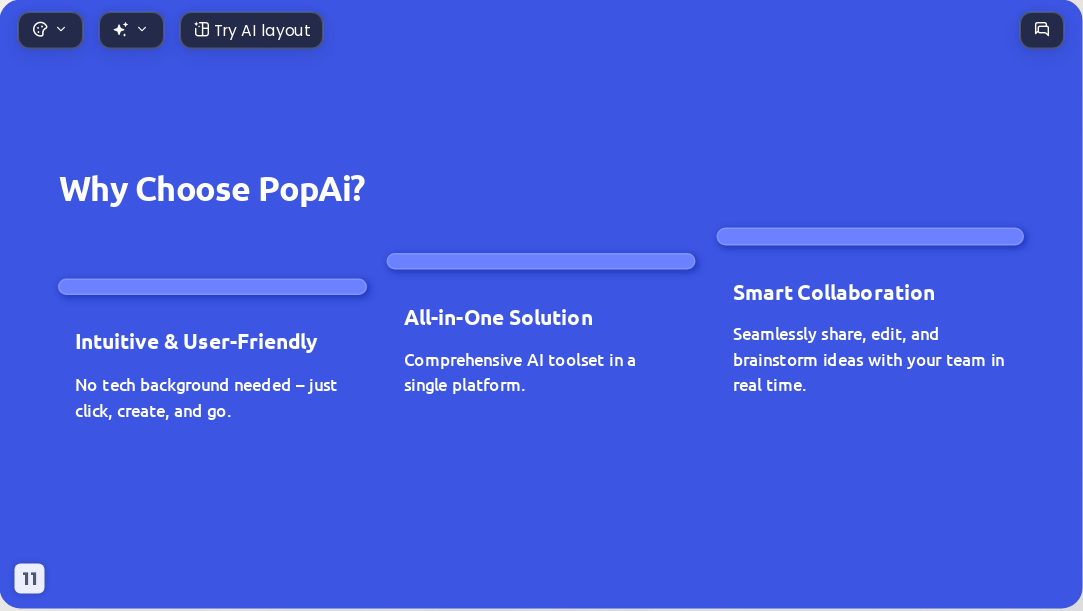This screenshot has height=611, width=1083.
Task: Select the bar above Smart Collaboration
Action: click(870, 236)
